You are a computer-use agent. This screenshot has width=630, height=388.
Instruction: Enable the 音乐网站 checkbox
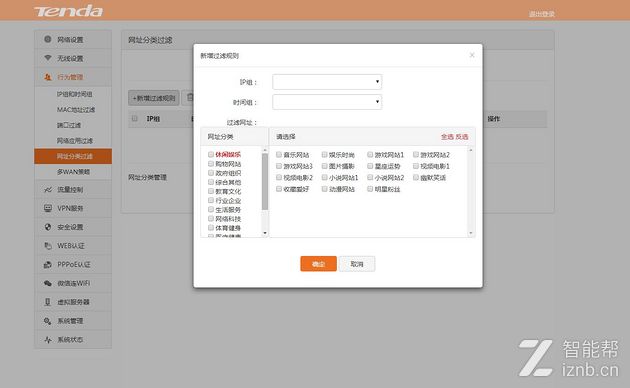279,155
